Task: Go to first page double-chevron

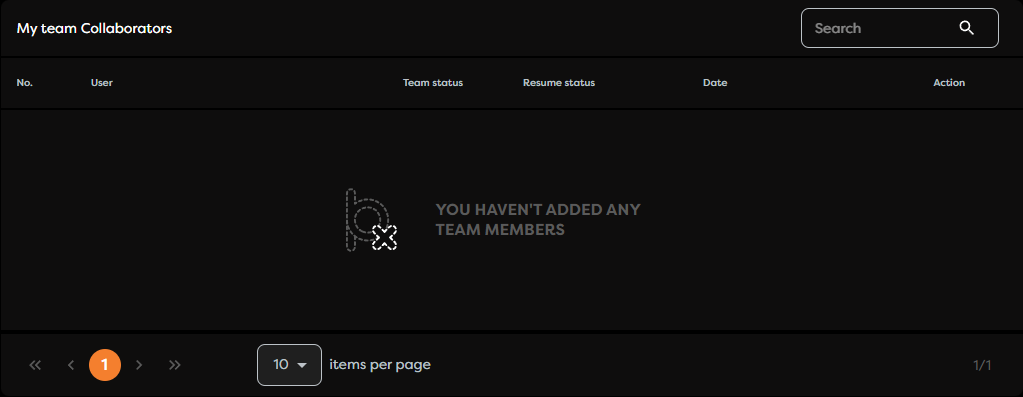Action: tap(35, 365)
